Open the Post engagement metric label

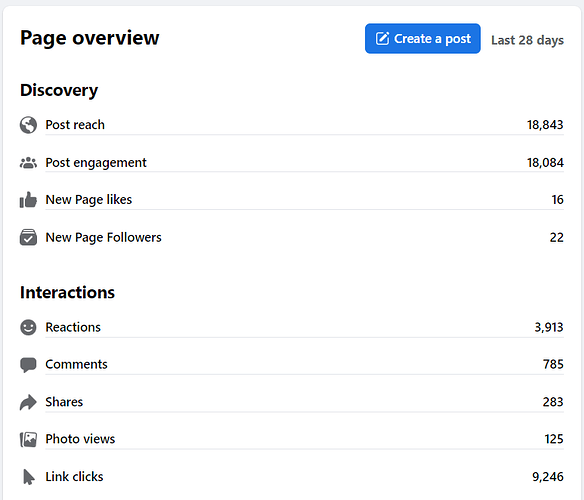[96, 163]
